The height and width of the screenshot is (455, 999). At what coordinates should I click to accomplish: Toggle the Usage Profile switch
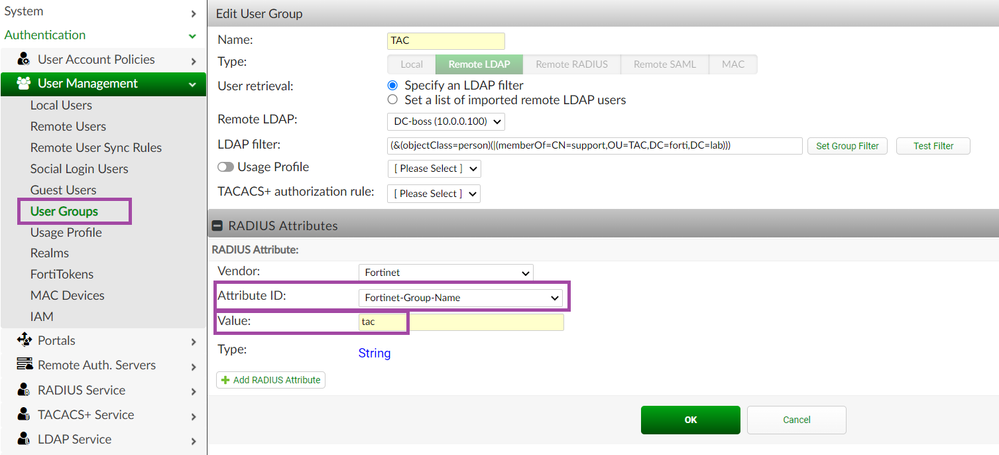coord(226,167)
